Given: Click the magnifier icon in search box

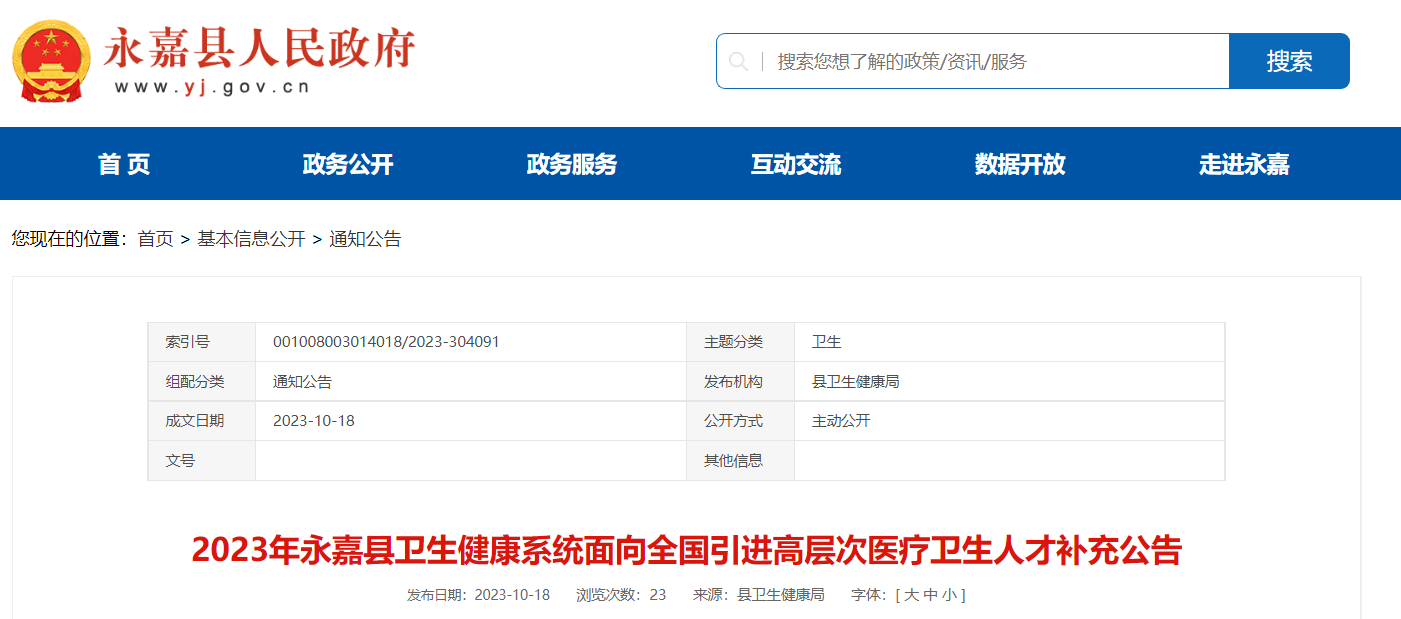Looking at the screenshot, I should (x=738, y=62).
